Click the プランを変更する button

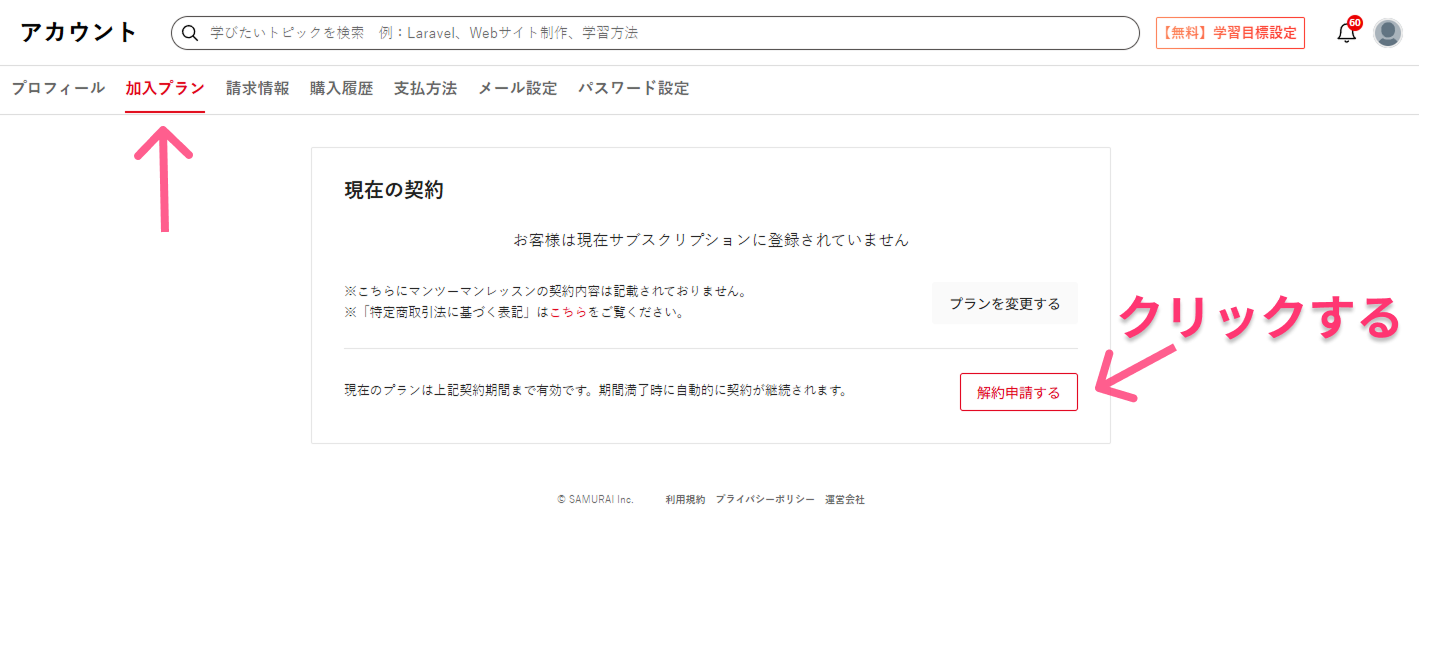pos(1004,303)
